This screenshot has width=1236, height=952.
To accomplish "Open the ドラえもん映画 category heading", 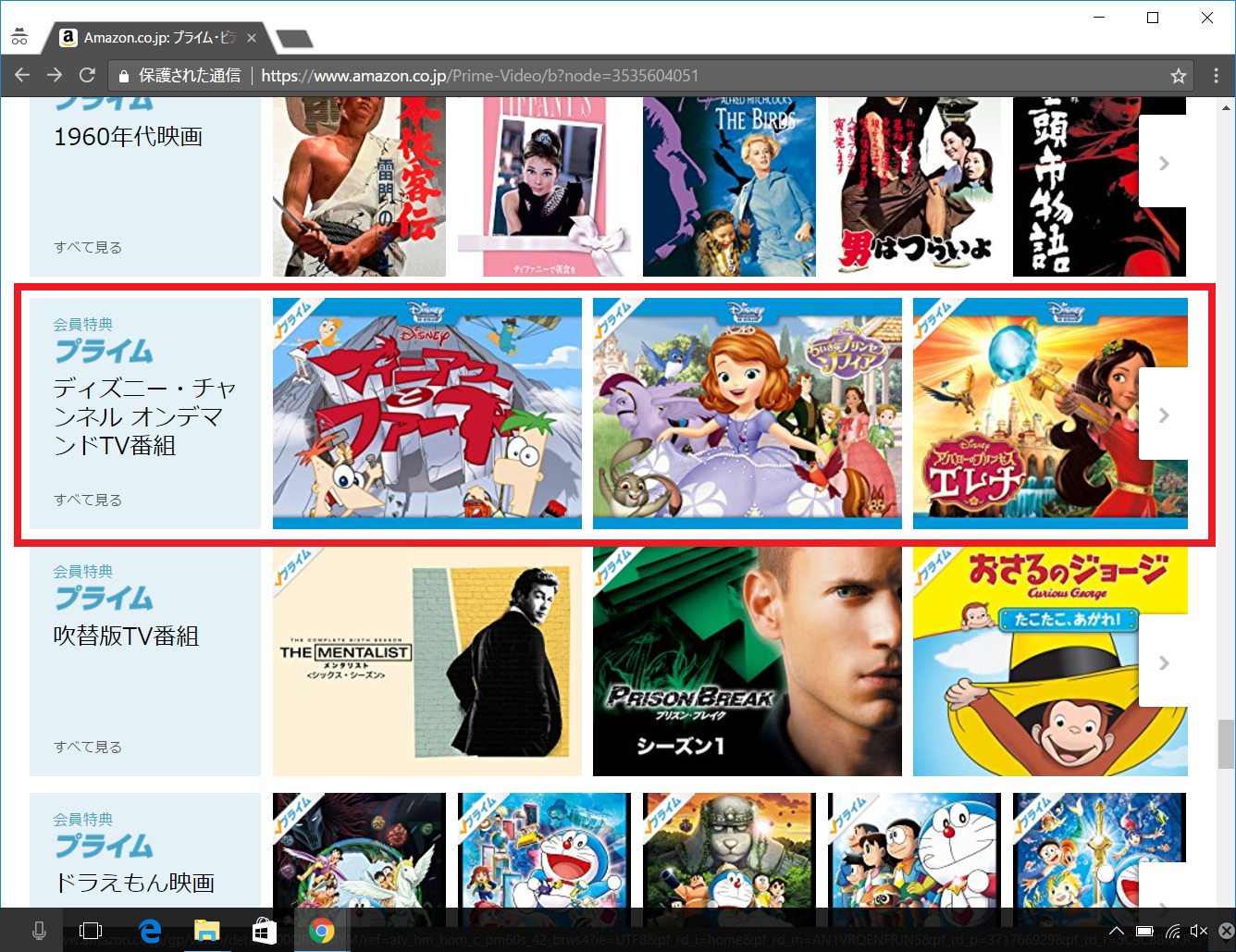I will 134,883.
